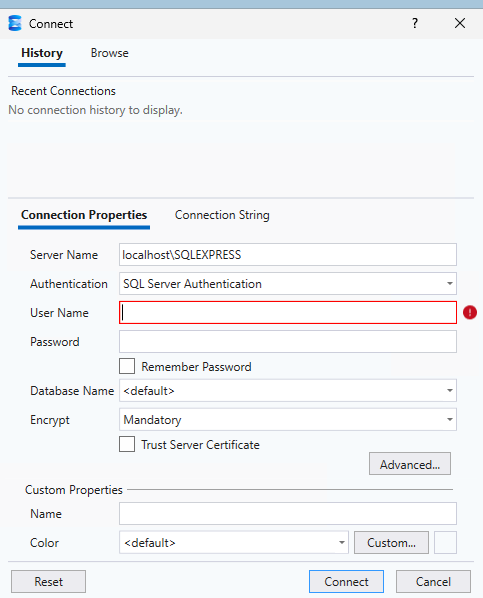
Task: Focus the Password input field
Action: tap(288, 341)
